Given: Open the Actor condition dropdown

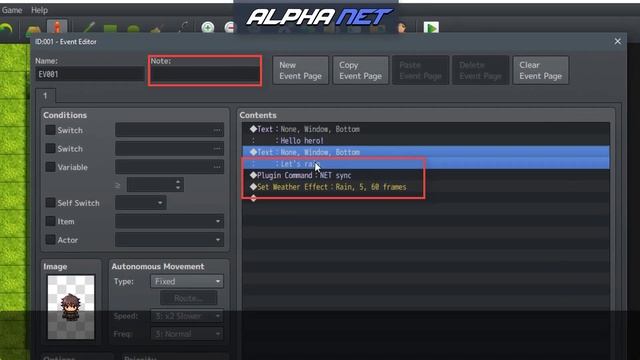Looking at the screenshot, I should click(x=169, y=240).
